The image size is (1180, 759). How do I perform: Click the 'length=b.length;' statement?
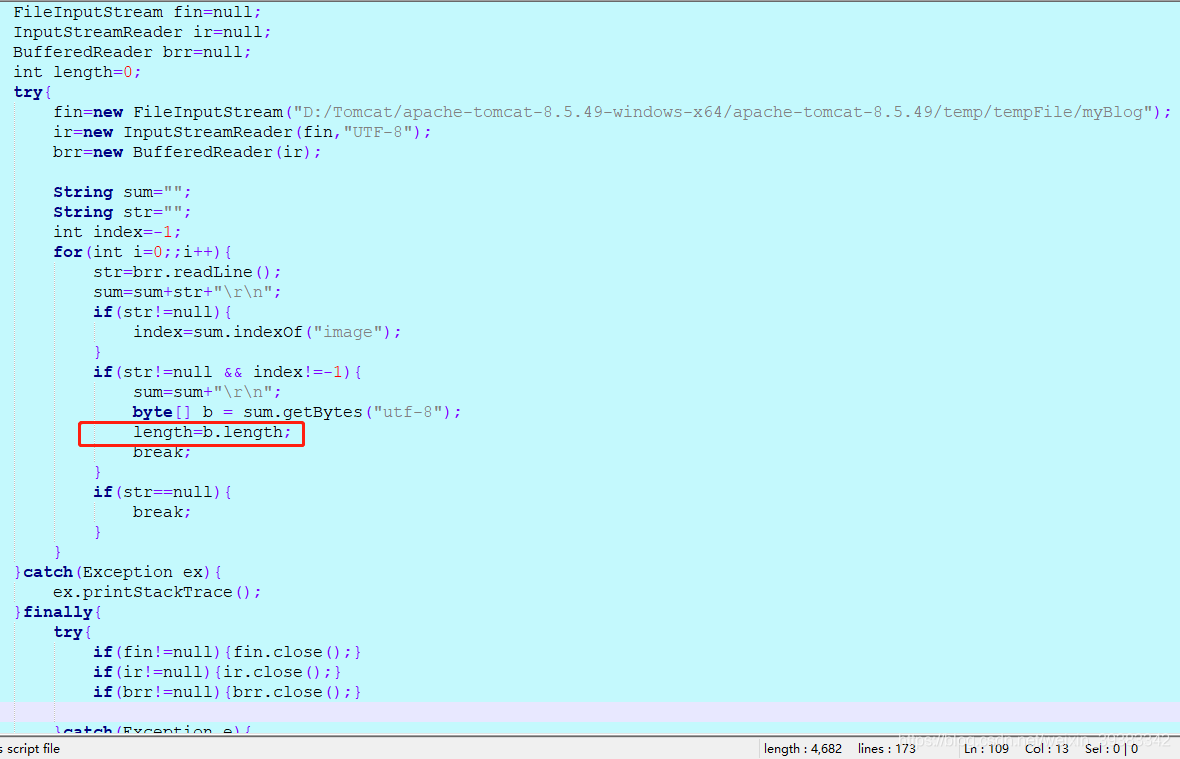coord(212,432)
